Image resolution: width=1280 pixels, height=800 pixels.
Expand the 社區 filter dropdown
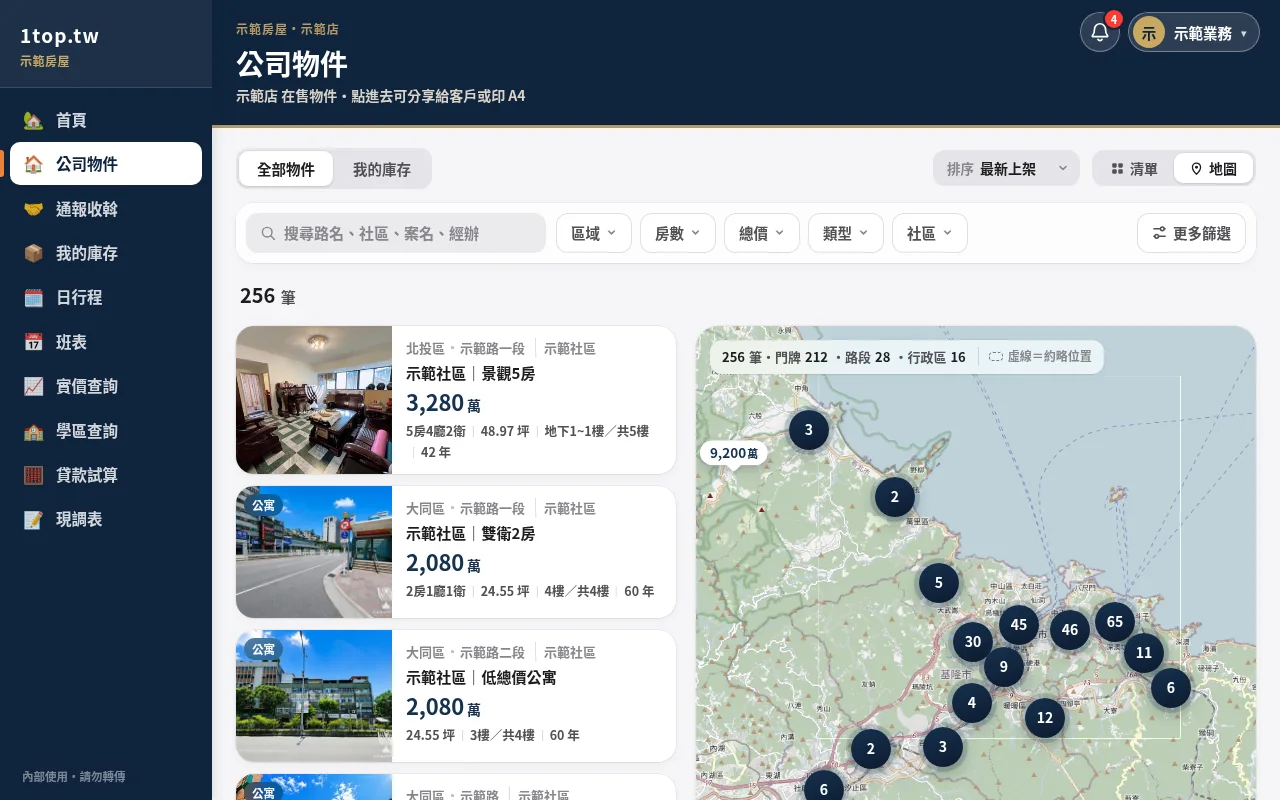point(930,233)
